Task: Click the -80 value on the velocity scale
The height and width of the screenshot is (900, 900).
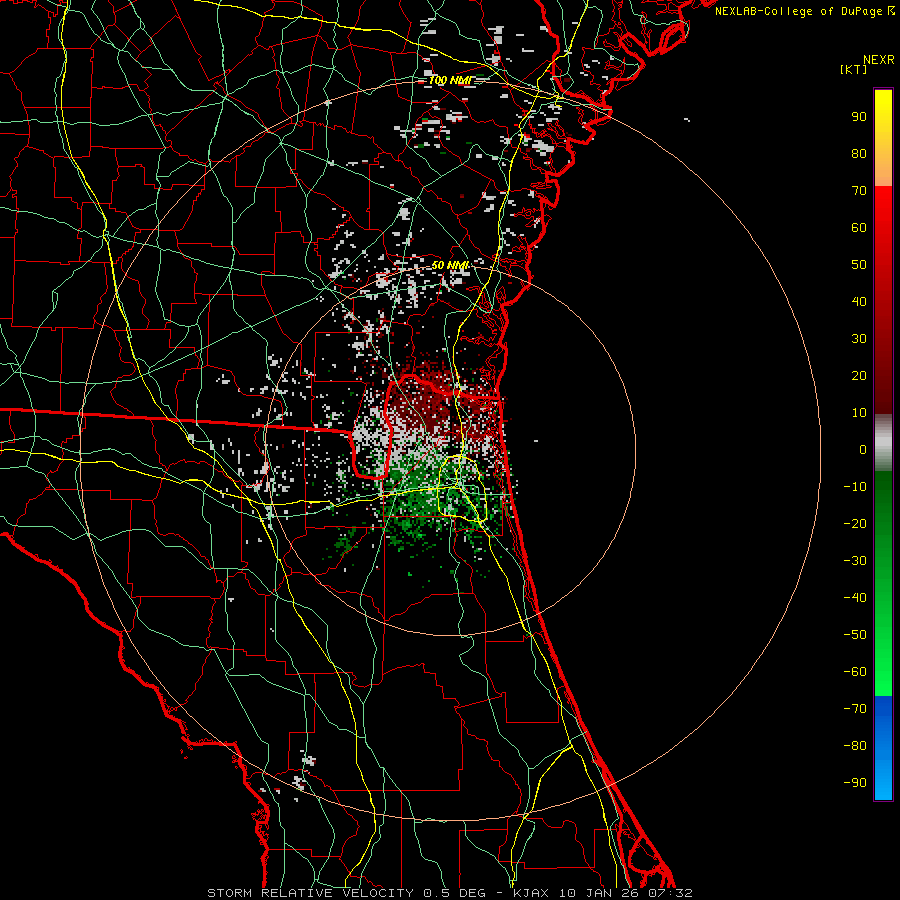Action: click(855, 746)
